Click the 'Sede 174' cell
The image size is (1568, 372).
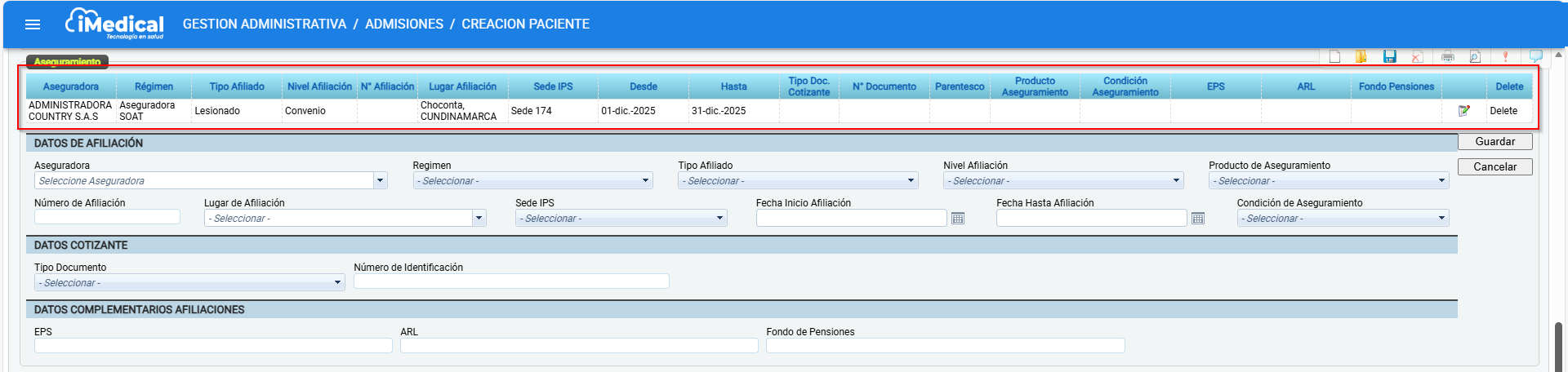(x=553, y=111)
